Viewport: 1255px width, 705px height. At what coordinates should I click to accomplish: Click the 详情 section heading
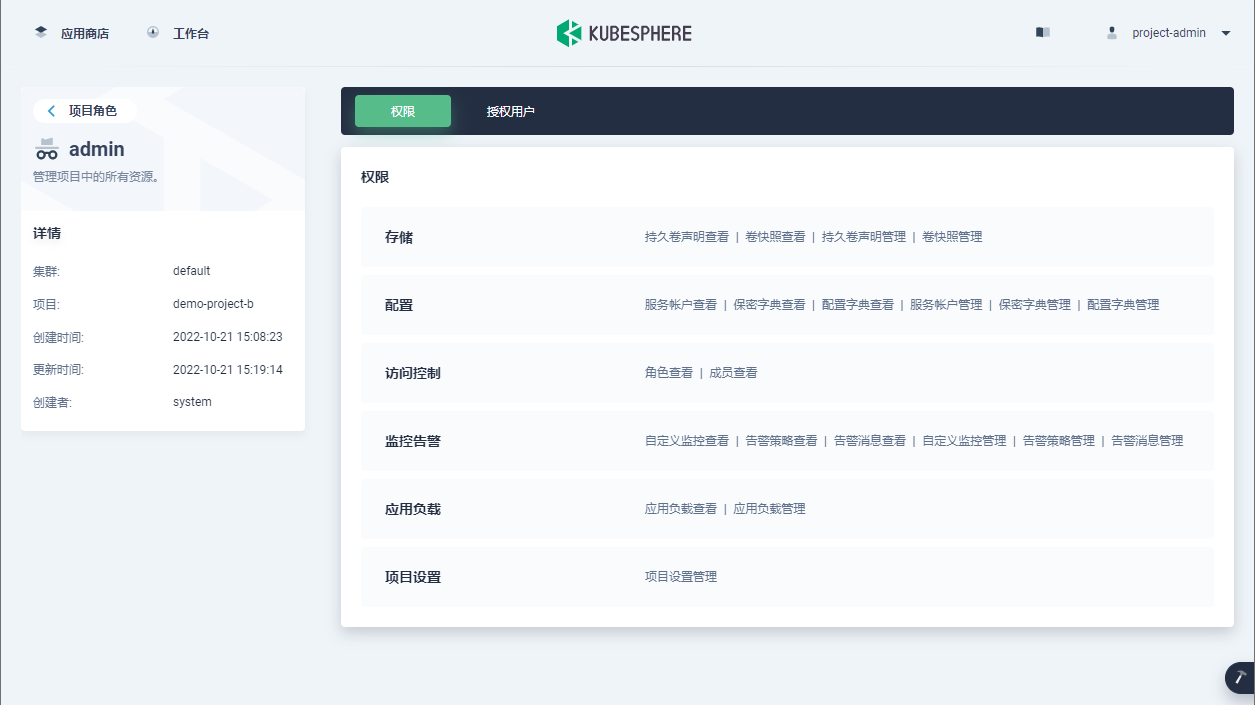click(x=47, y=233)
